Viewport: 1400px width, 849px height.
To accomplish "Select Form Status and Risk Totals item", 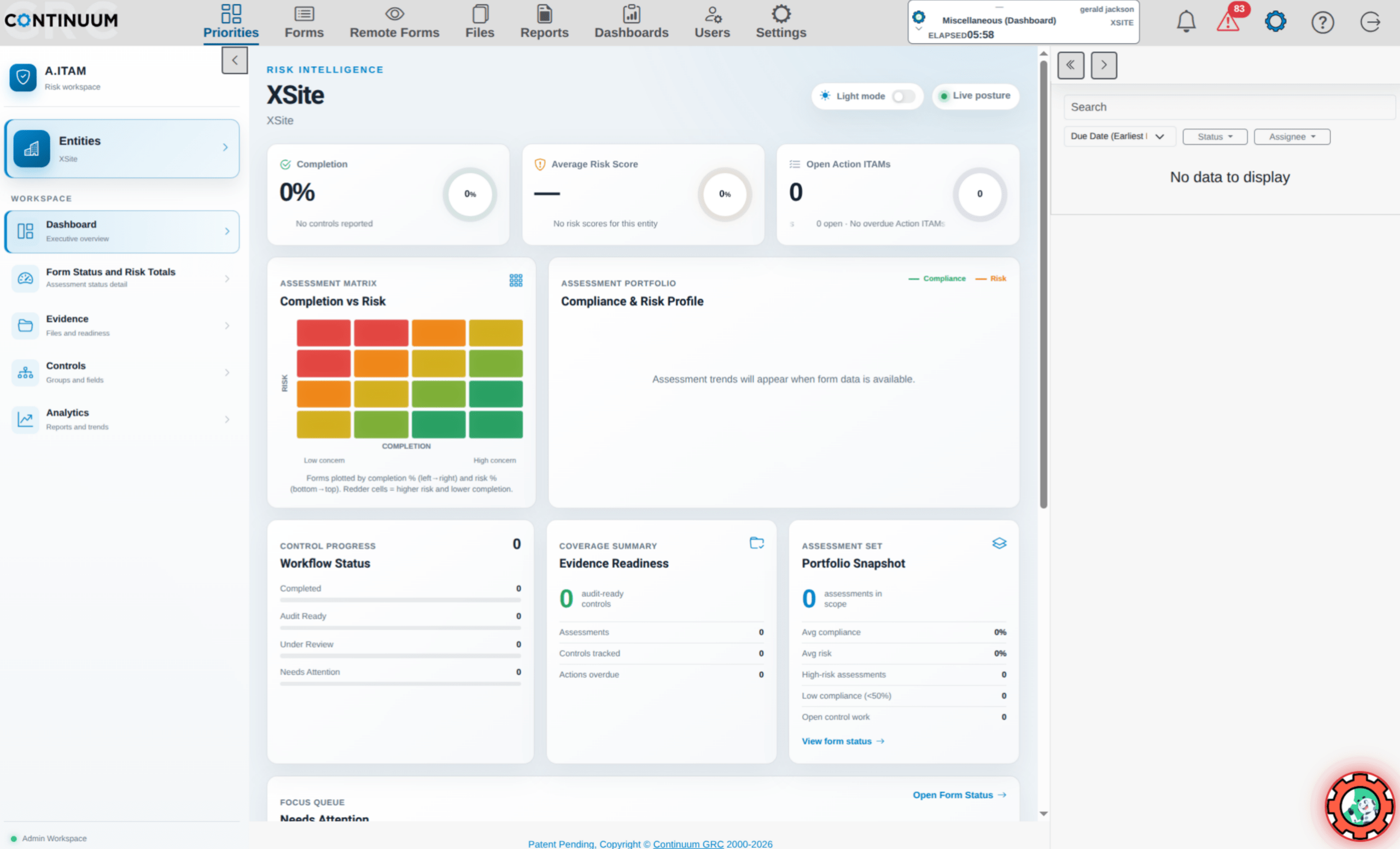I will (x=121, y=278).
